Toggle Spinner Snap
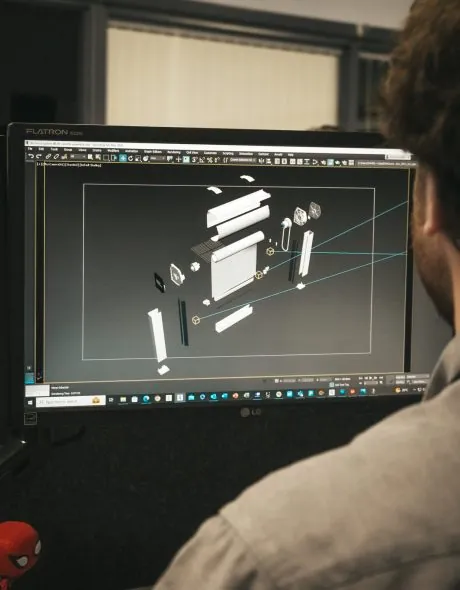 [217, 160]
